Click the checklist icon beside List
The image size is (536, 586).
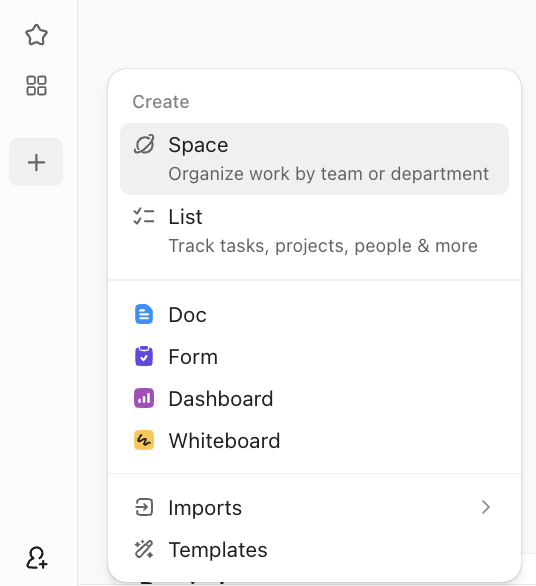click(x=144, y=216)
